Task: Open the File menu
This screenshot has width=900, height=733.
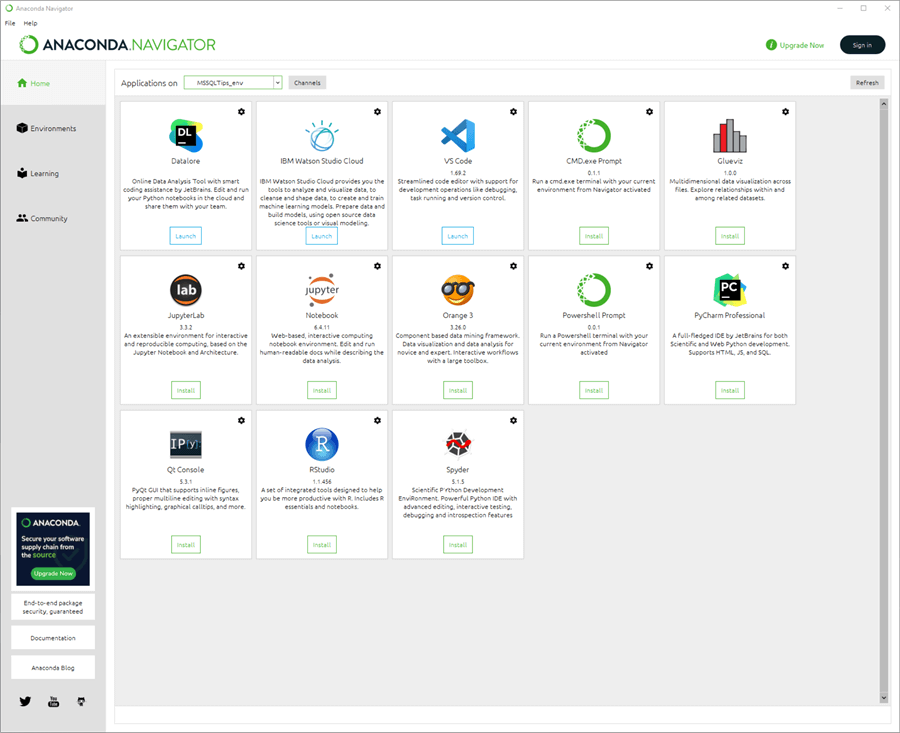Action: 10,22
